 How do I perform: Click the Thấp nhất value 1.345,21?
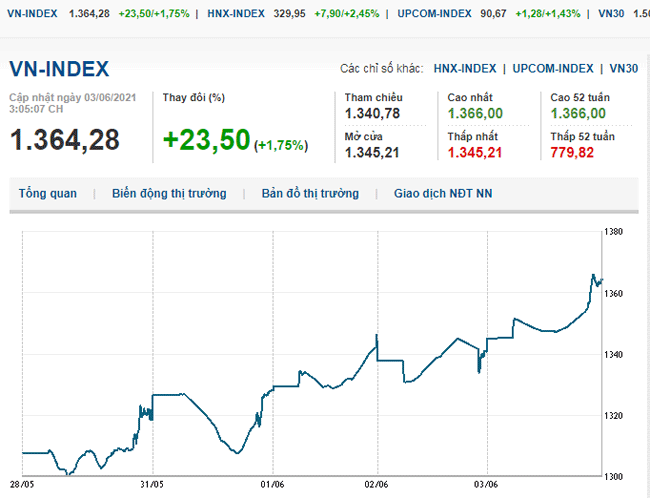point(475,153)
